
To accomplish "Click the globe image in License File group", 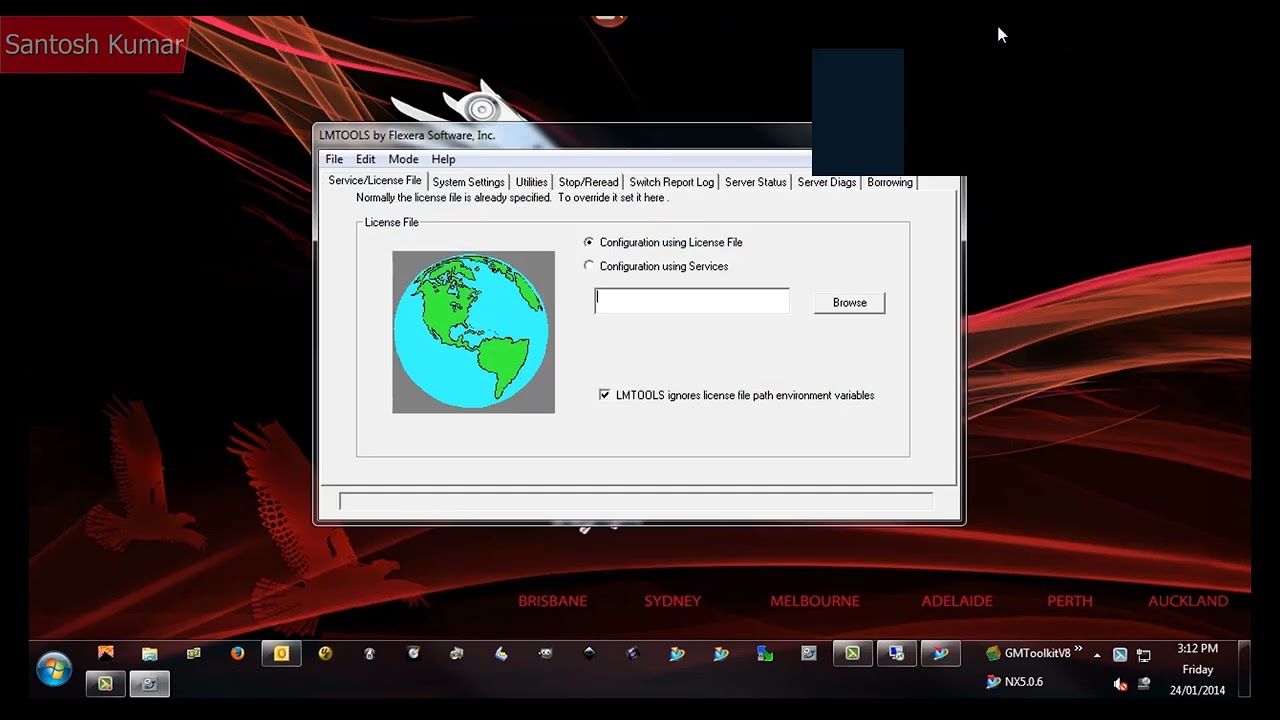I will point(473,332).
